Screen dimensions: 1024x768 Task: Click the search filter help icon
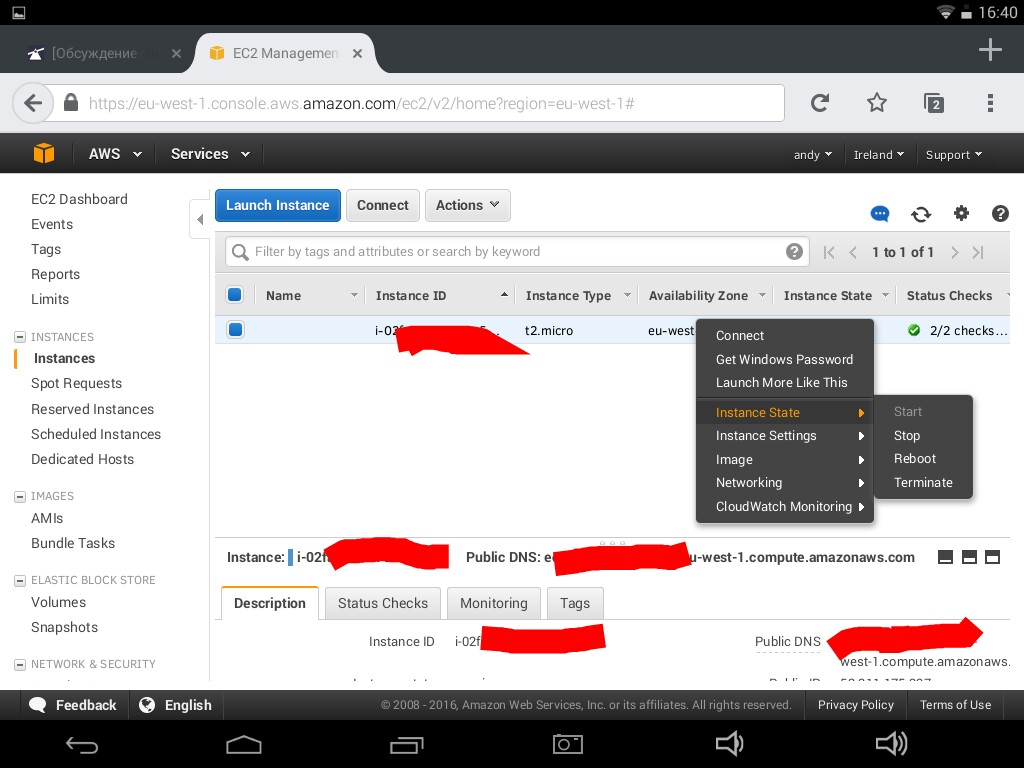(x=794, y=251)
